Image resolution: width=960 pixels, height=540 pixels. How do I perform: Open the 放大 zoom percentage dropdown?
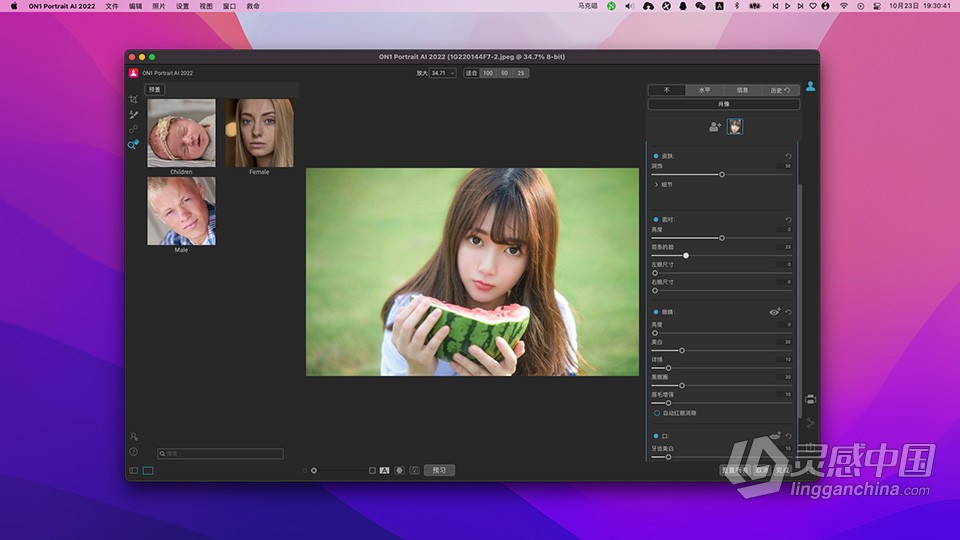[x=443, y=73]
